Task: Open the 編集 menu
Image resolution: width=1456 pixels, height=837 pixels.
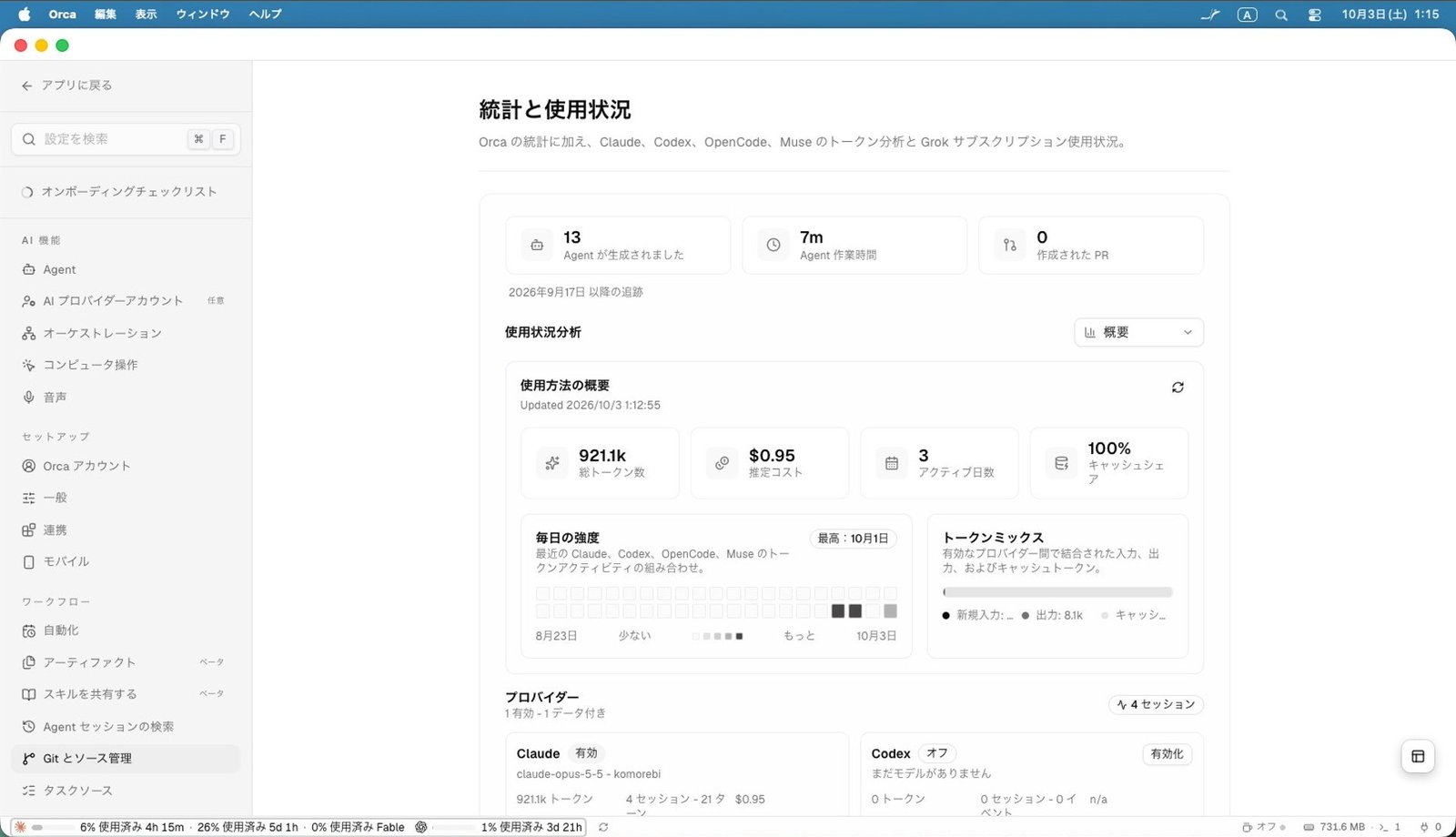Action: (106, 15)
